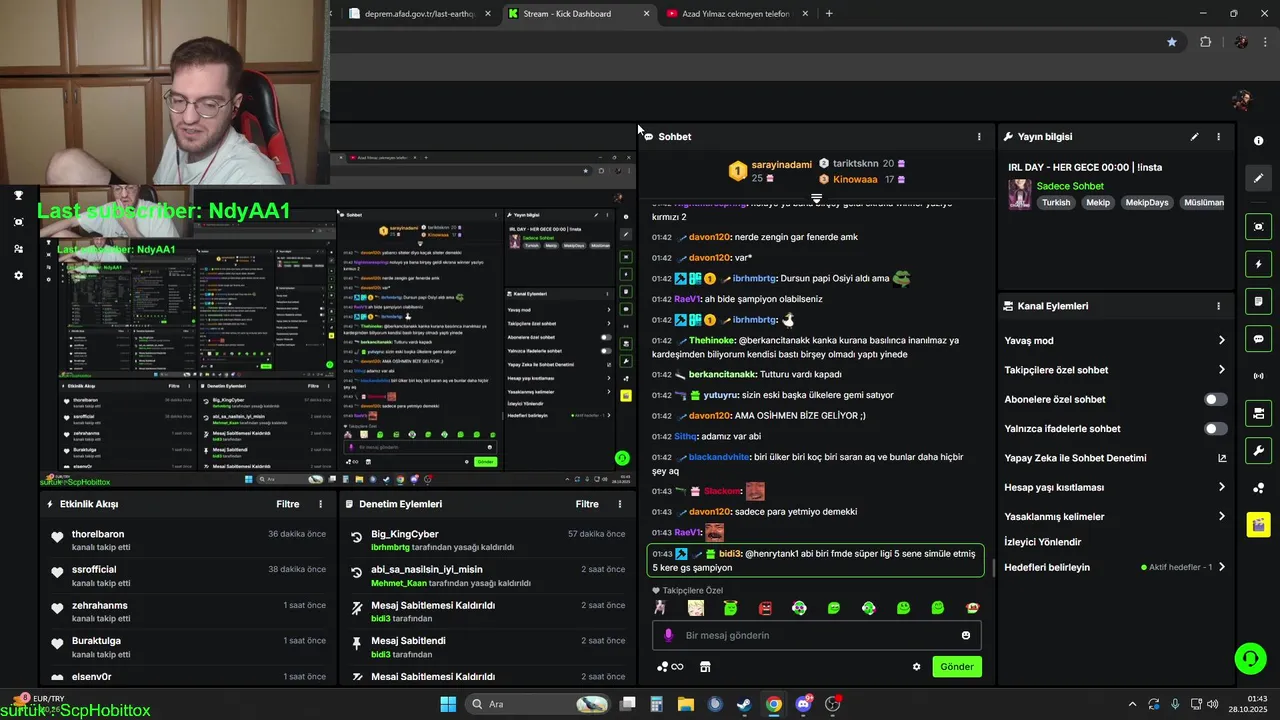The image size is (1280, 720).
Task: Expand Yasaklanmış kelimeler options
Action: pos(1221,517)
